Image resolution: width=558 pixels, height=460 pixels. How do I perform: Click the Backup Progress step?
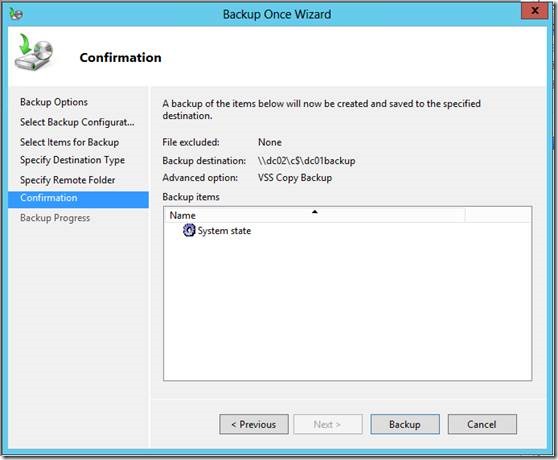(55, 218)
